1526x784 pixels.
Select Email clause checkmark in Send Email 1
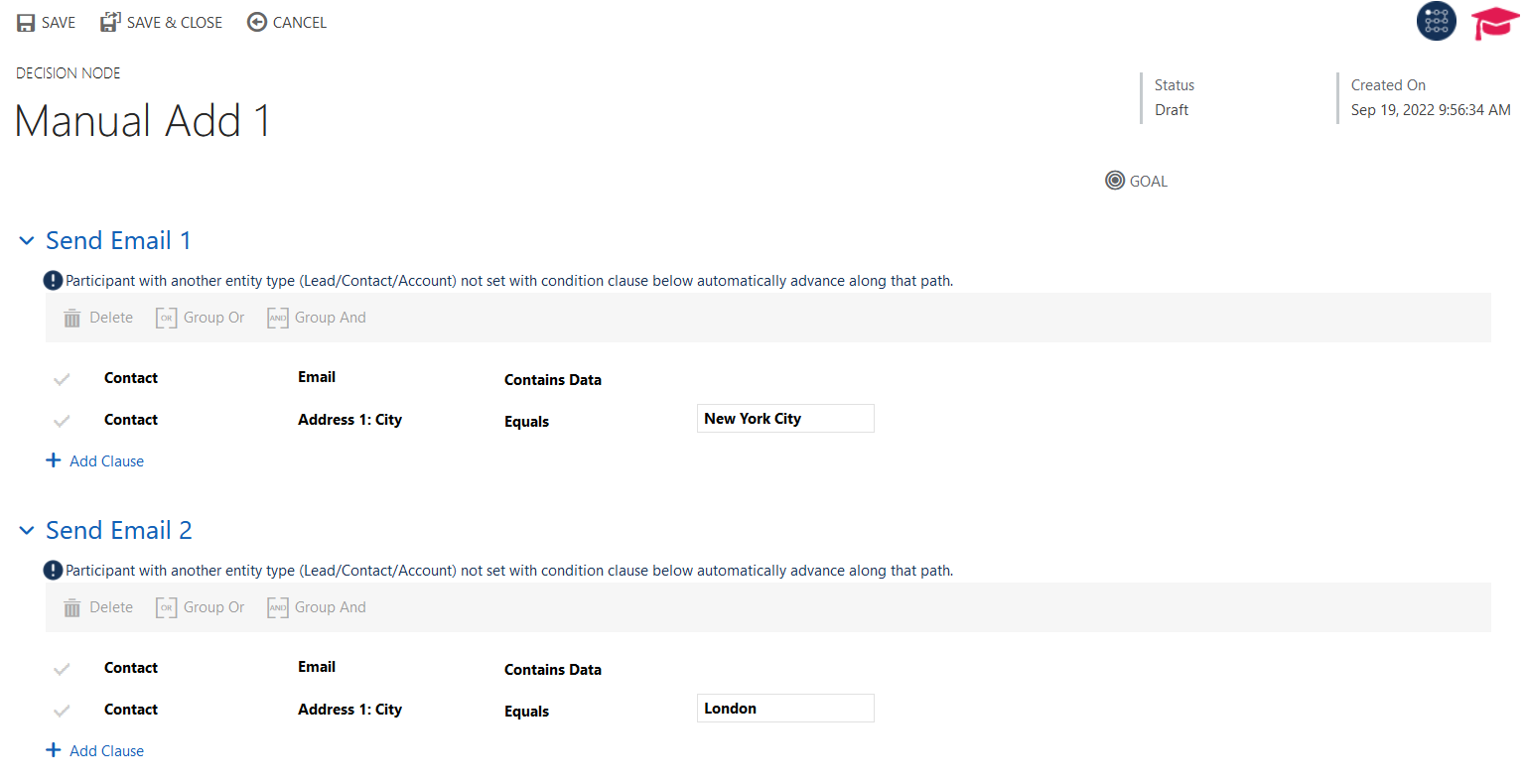(62, 379)
